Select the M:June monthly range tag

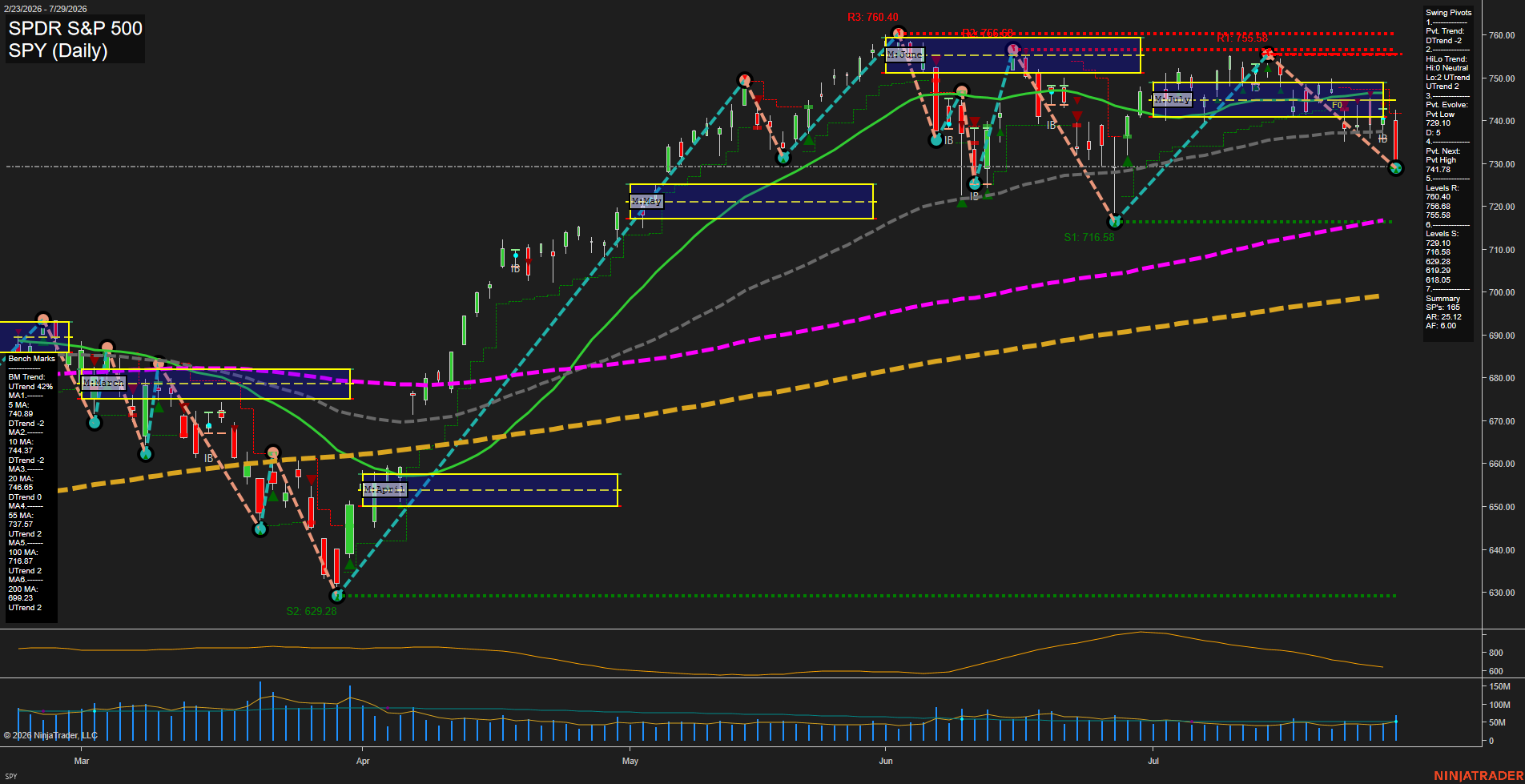point(905,54)
